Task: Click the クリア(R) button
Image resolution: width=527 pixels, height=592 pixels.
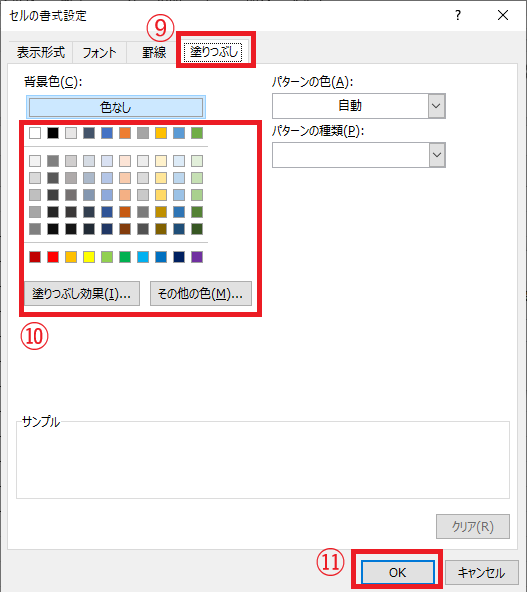Action: [x=473, y=526]
